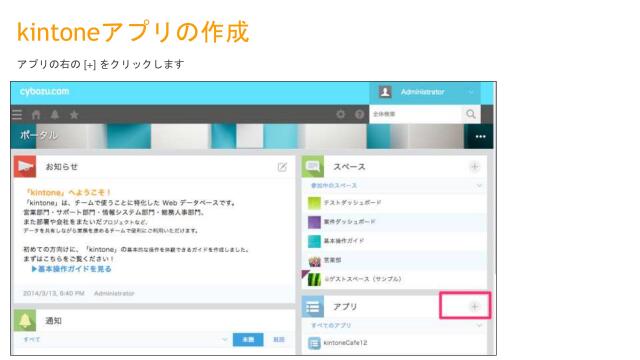Click the teal 基本操作ガイド thumbnail
The image size is (640, 360).
point(314,241)
